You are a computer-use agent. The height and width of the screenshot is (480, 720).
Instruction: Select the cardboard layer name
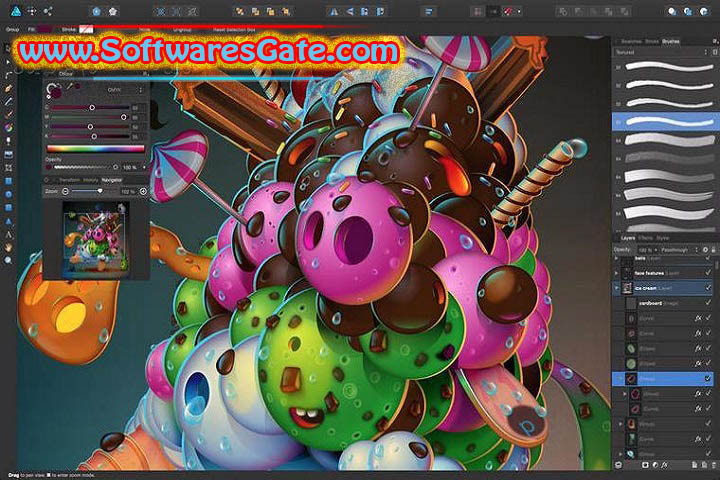coord(650,303)
